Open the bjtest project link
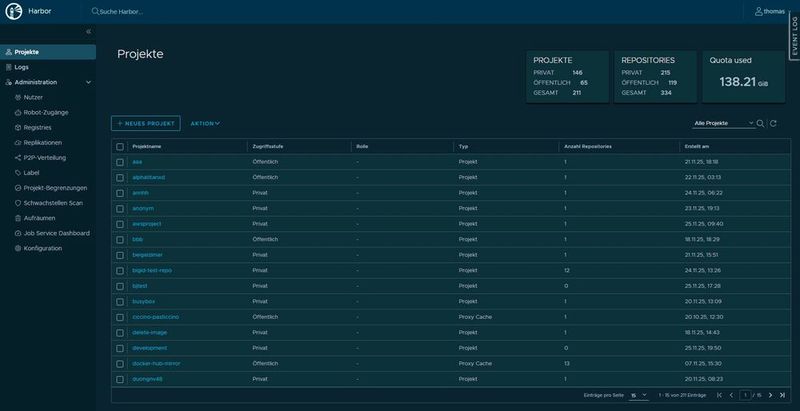 click(x=140, y=286)
